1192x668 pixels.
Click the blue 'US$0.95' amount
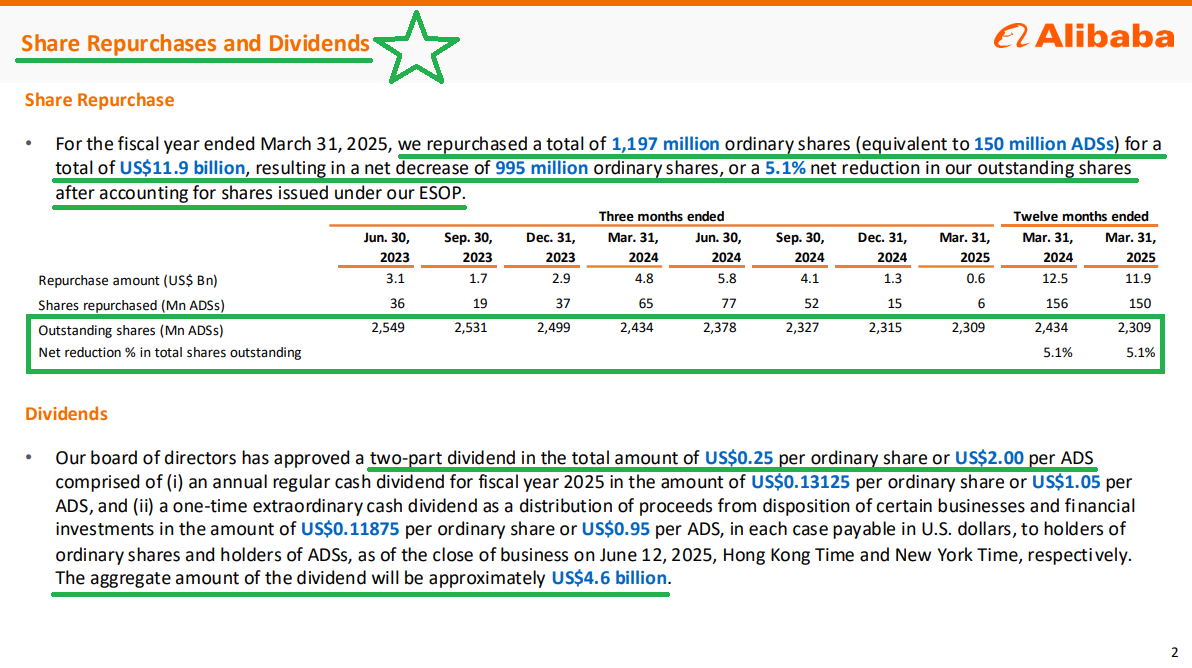(616, 529)
